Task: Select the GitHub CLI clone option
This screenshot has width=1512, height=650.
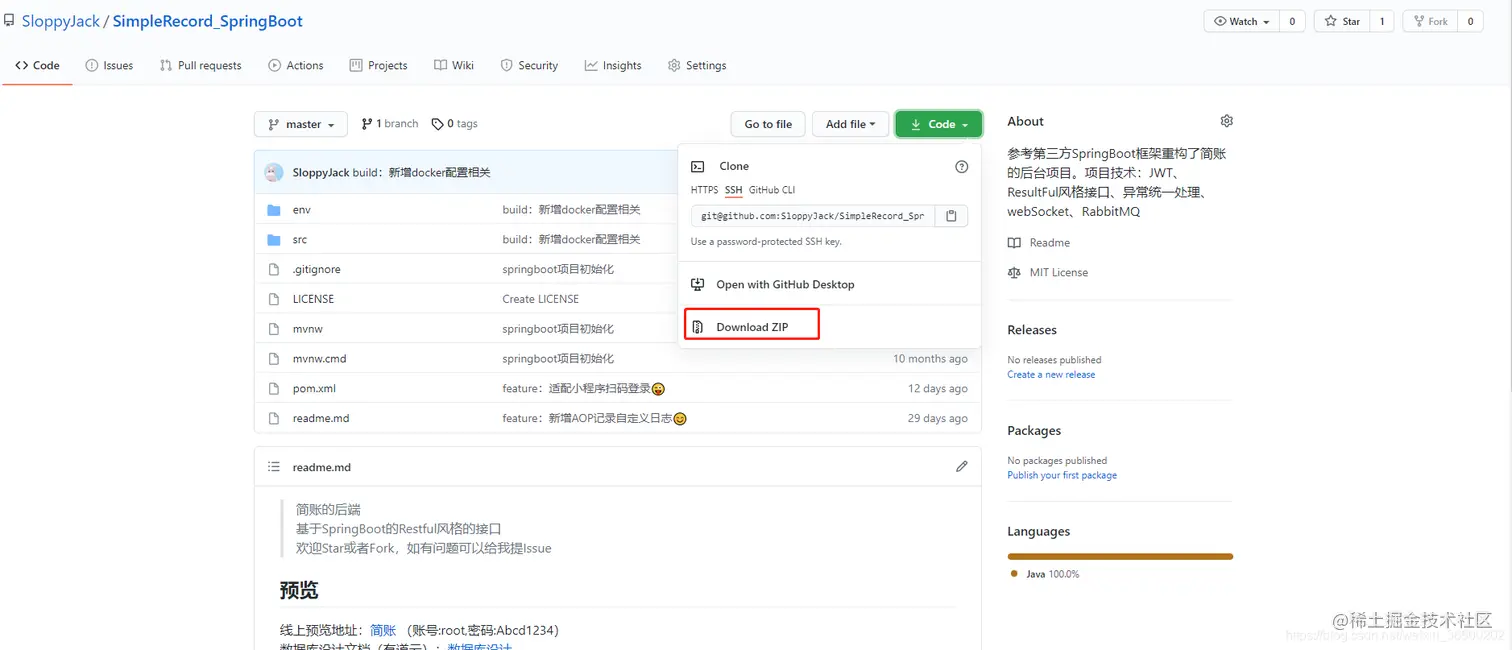Action: (x=772, y=190)
